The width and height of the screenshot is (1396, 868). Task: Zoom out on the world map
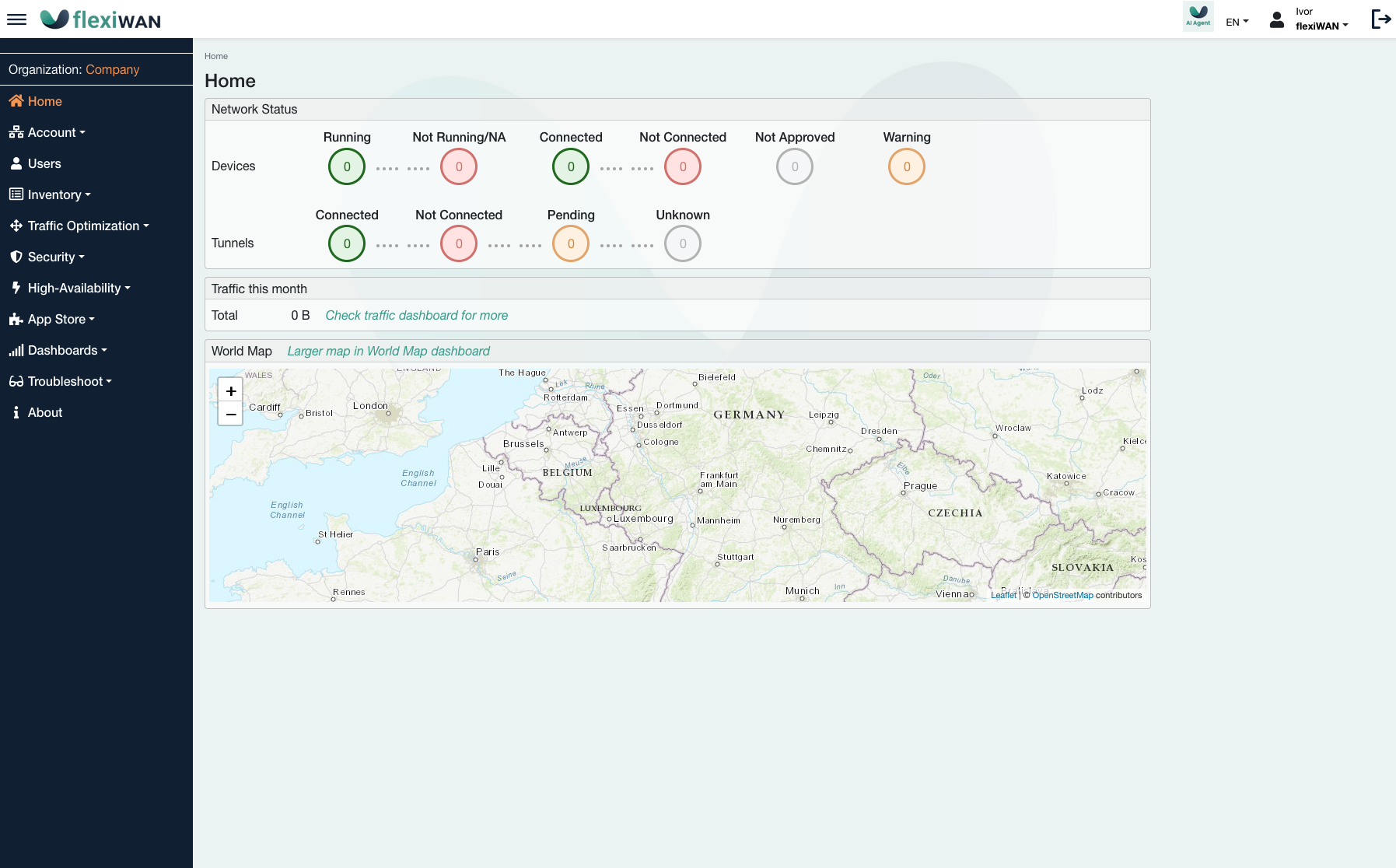coord(231,415)
